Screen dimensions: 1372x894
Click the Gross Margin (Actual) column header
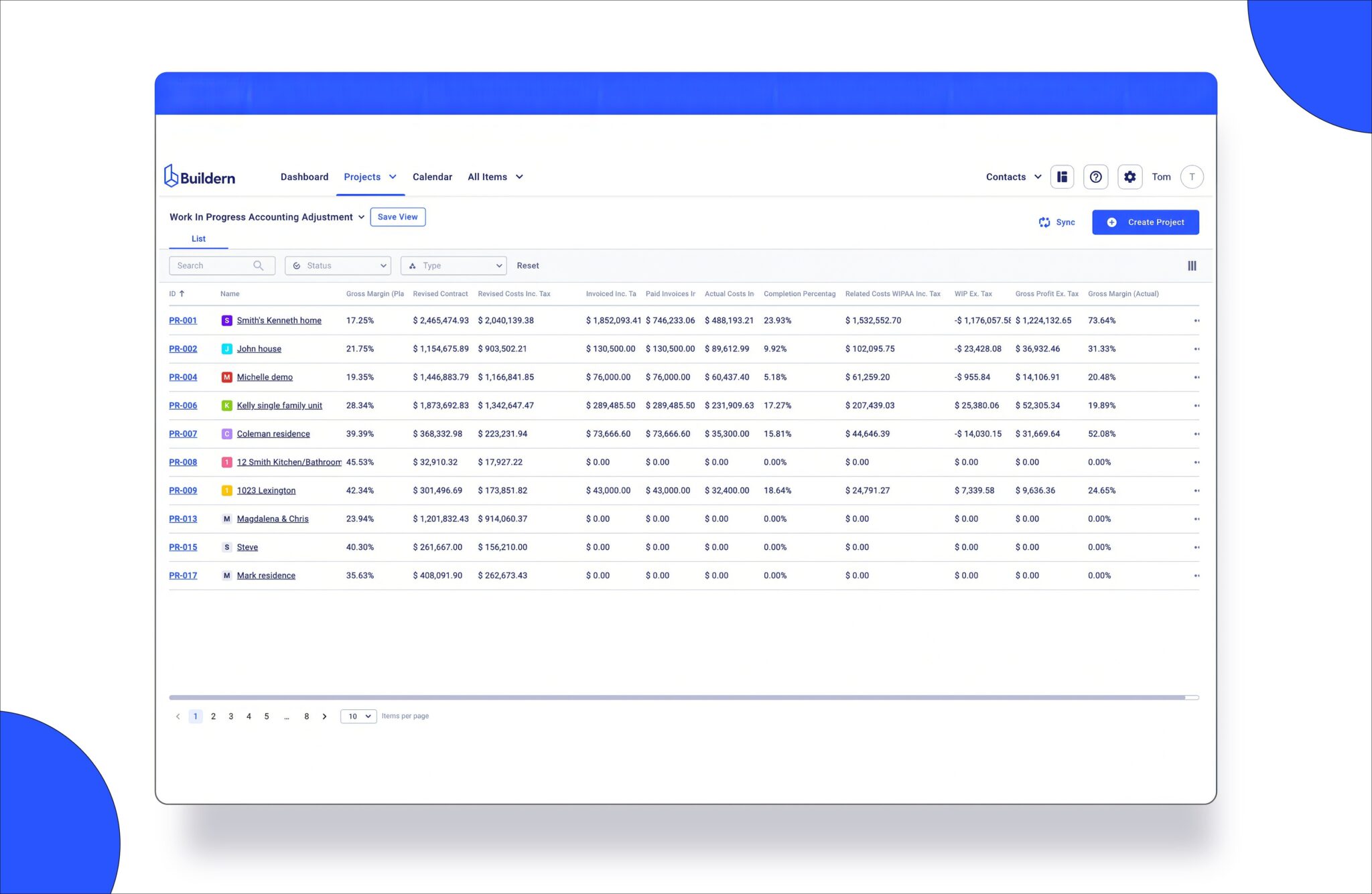[1123, 294]
